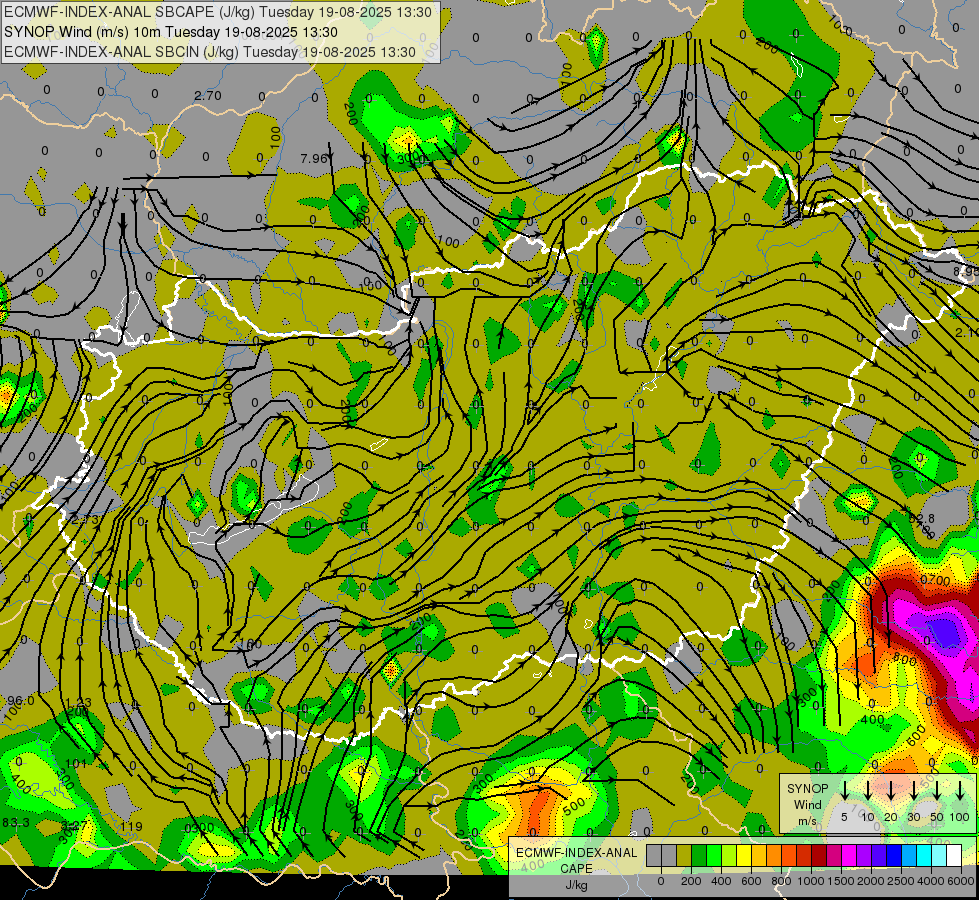Screen dimensions: 979x900
Task: Click the 6000 tick label in the CAPE legend
Action: [x=960, y=881]
